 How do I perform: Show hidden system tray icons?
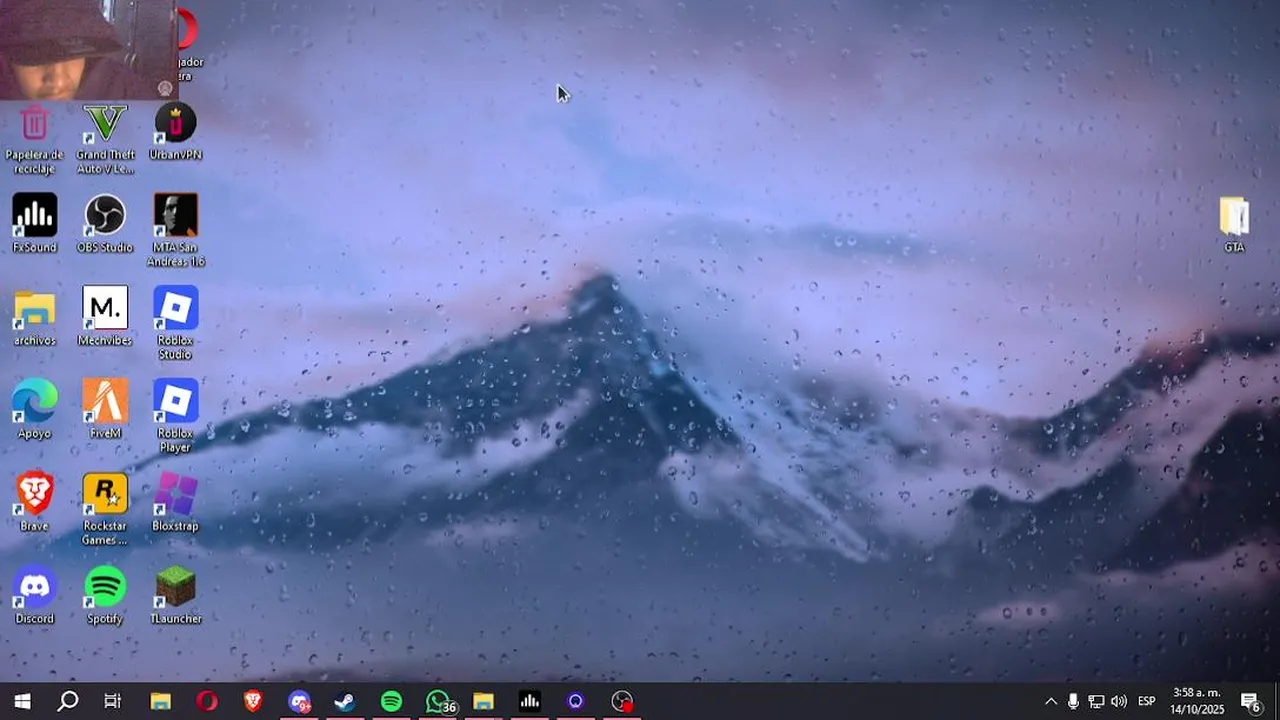(x=1050, y=701)
